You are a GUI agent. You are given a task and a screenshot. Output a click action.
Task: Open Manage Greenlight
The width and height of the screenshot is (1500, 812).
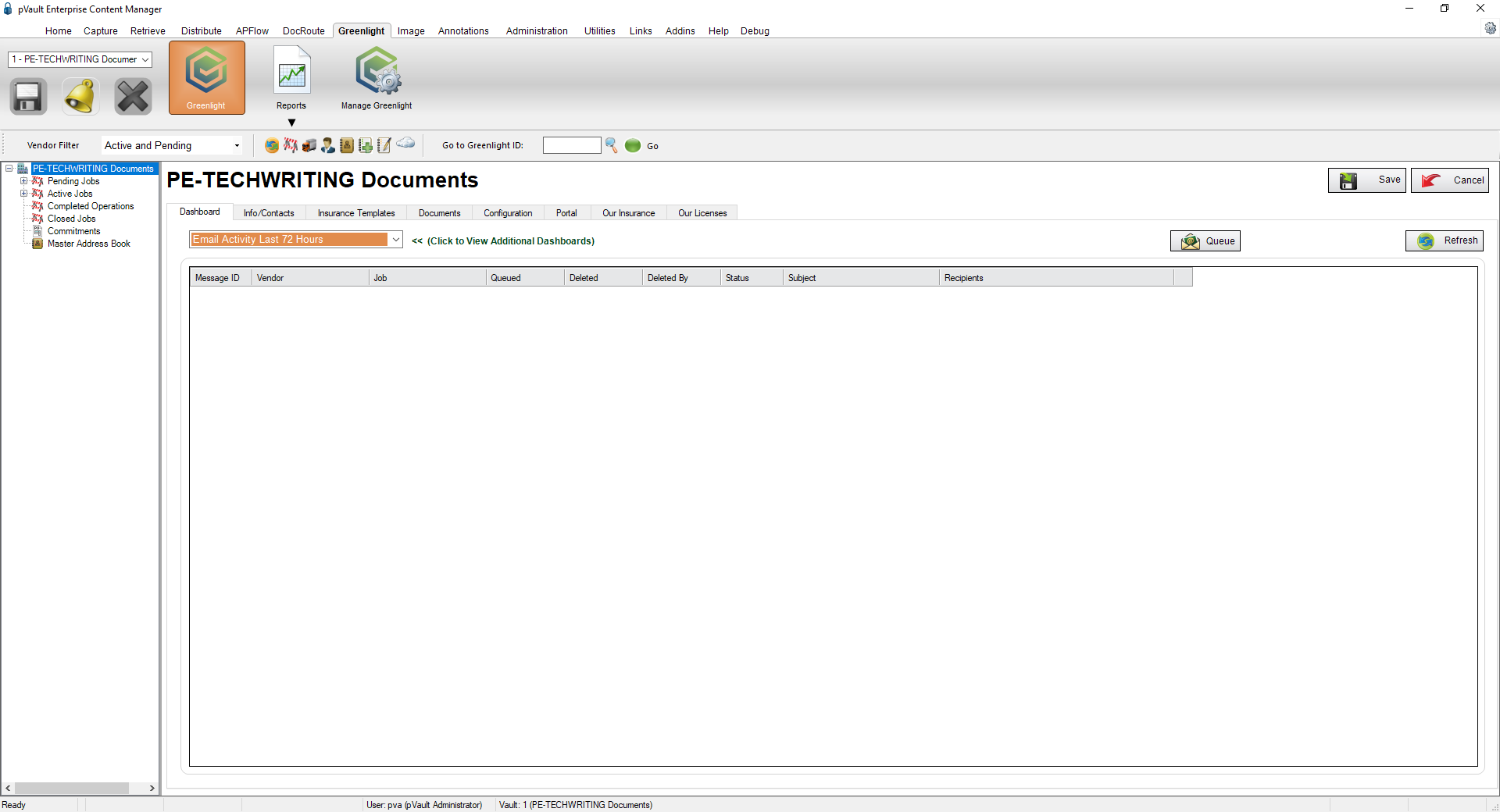coord(377,77)
